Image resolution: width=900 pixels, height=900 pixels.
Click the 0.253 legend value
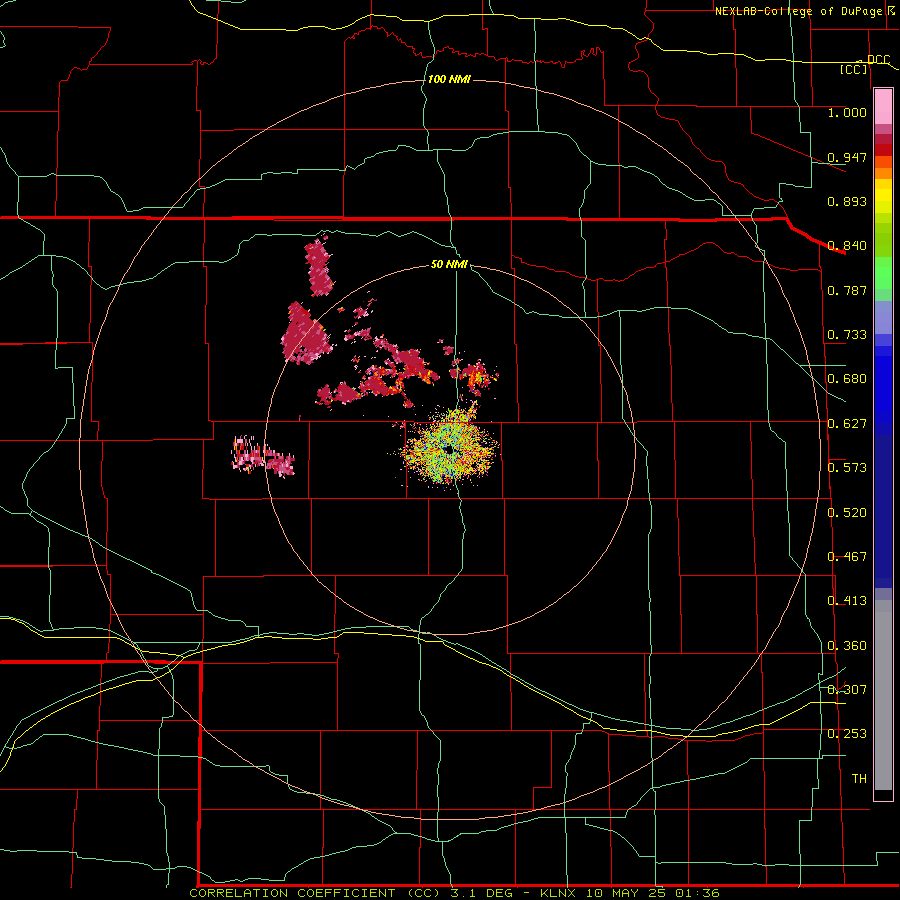tap(847, 734)
